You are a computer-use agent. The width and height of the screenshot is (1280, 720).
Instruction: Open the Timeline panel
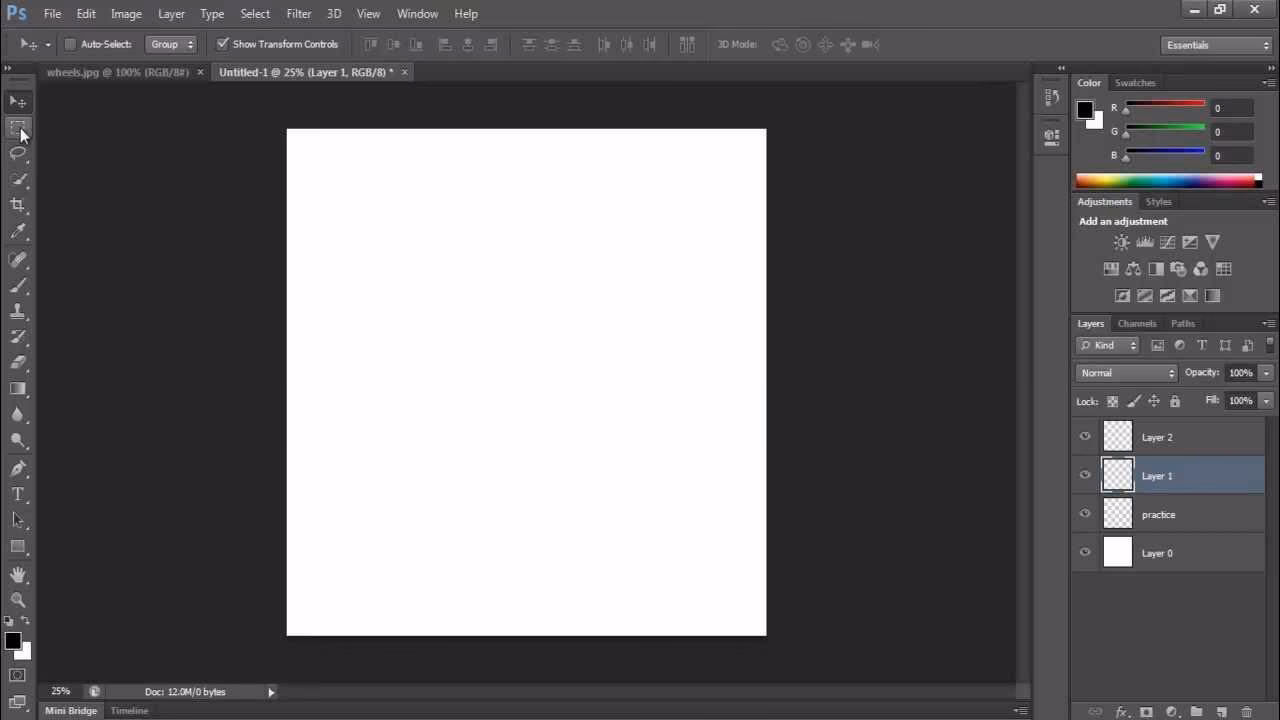click(129, 710)
